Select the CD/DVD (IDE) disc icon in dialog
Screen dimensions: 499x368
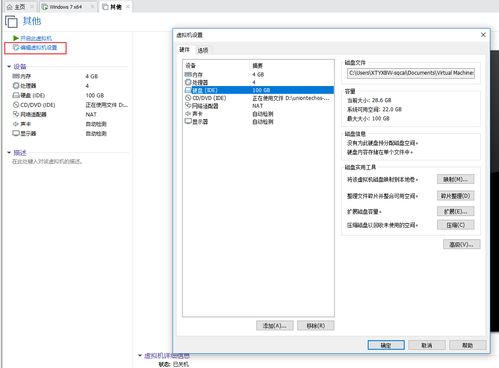tap(188, 98)
